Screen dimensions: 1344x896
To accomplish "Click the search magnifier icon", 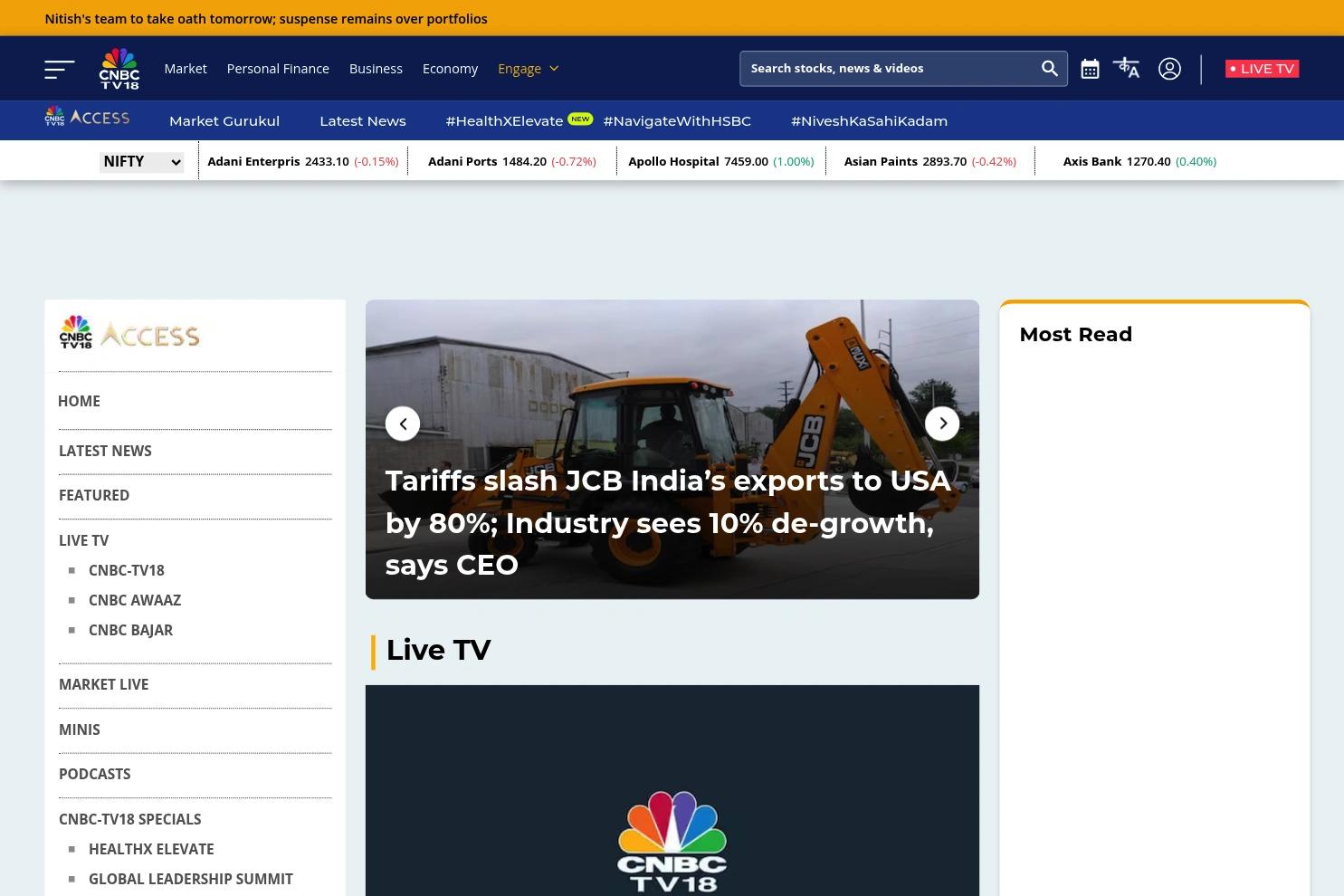I will (x=1050, y=68).
